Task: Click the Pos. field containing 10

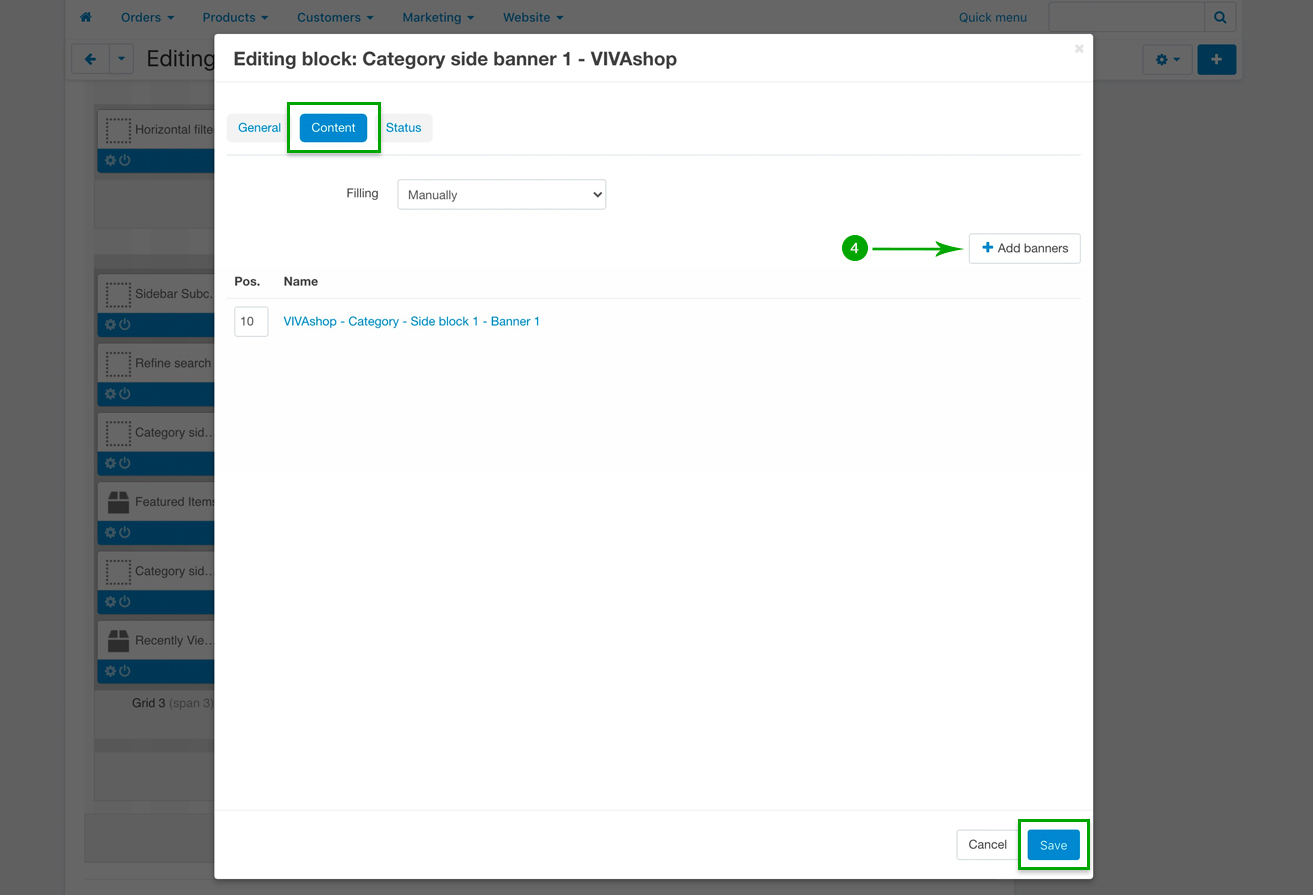Action: pyautogui.click(x=250, y=322)
